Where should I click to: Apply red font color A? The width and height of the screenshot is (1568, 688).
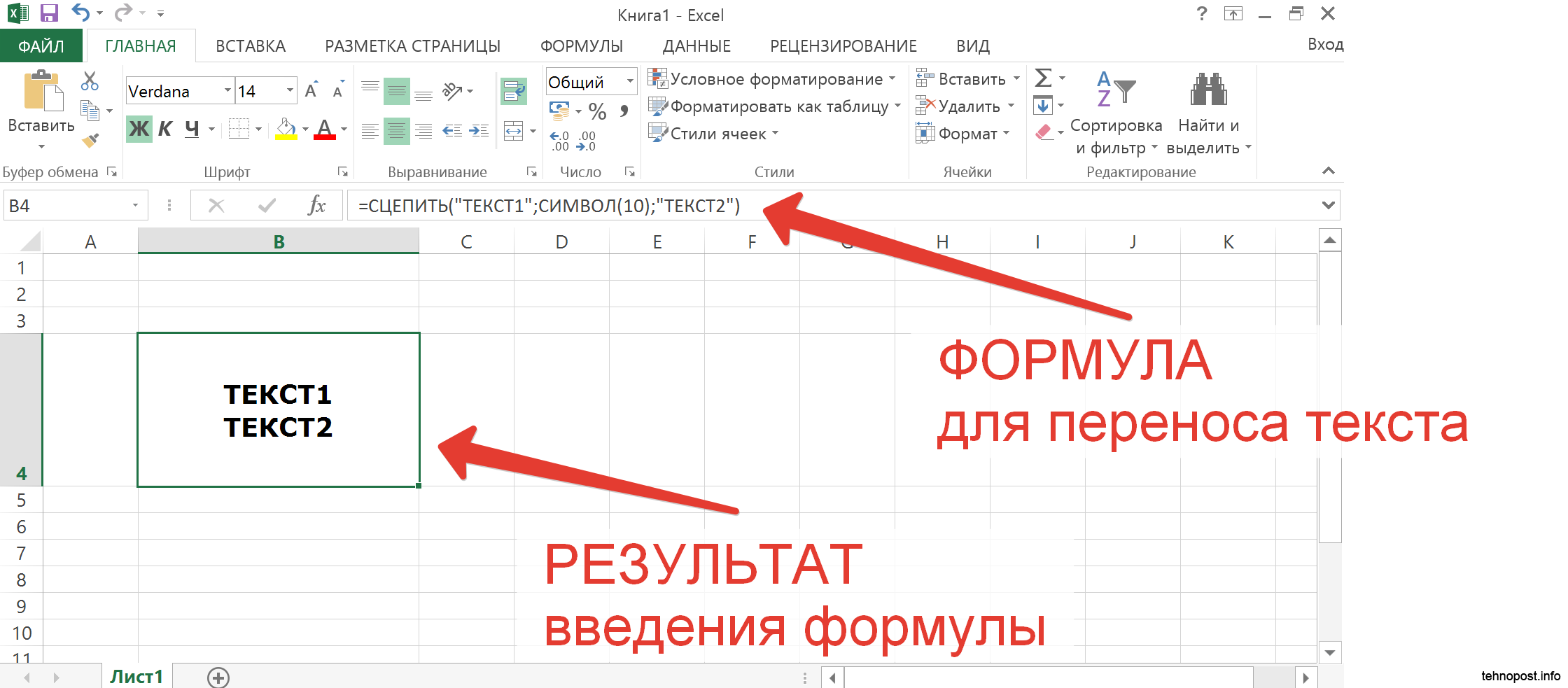pyautogui.click(x=324, y=129)
